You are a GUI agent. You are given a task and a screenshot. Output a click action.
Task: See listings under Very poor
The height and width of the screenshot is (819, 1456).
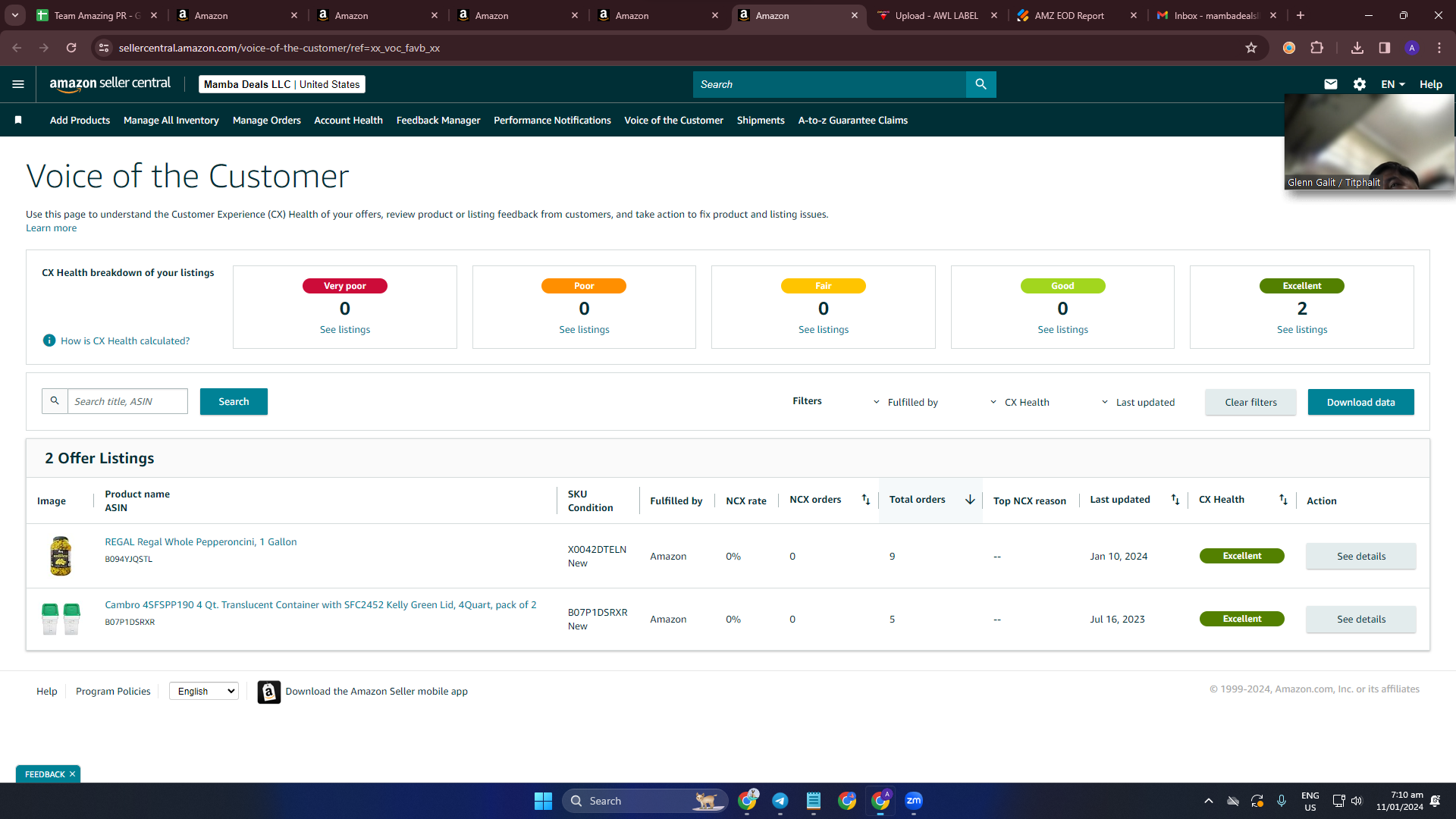(345, 330)
